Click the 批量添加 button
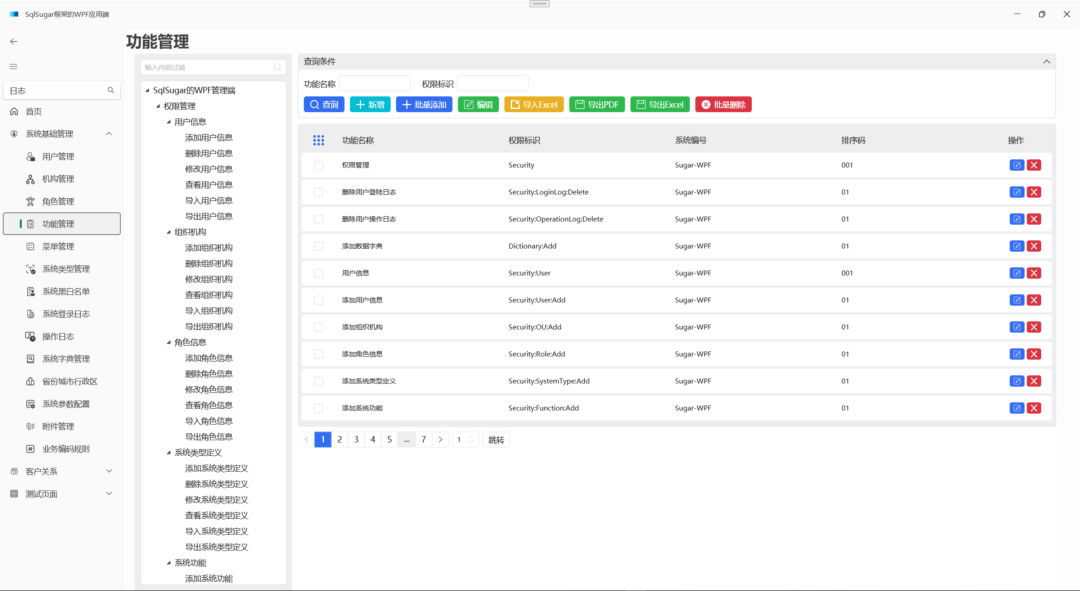This screenshot has height=591, width=1080. click(424, 105)
